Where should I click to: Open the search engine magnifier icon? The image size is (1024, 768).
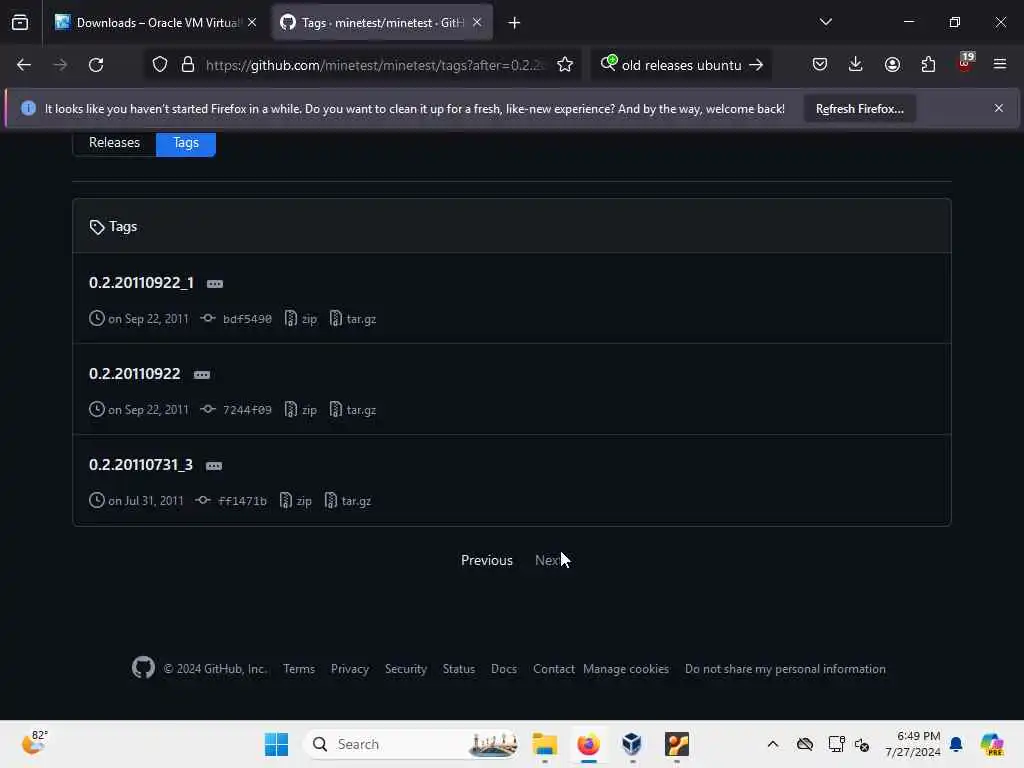608,63
